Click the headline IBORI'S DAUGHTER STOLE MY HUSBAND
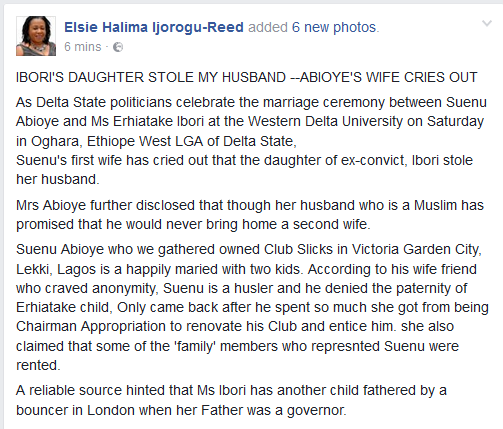The image size is (503, 429). pyautogui.click(x=151, y=77)
